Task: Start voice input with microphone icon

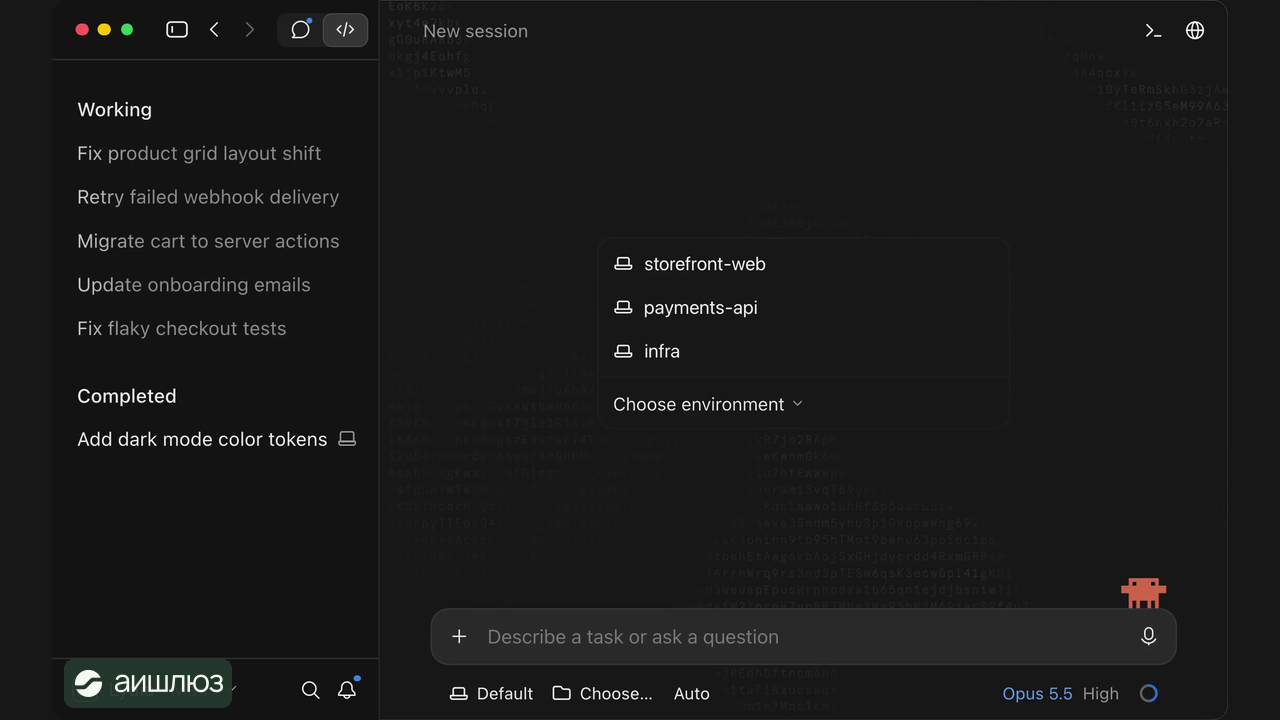Action: (x=1148, y=637)
